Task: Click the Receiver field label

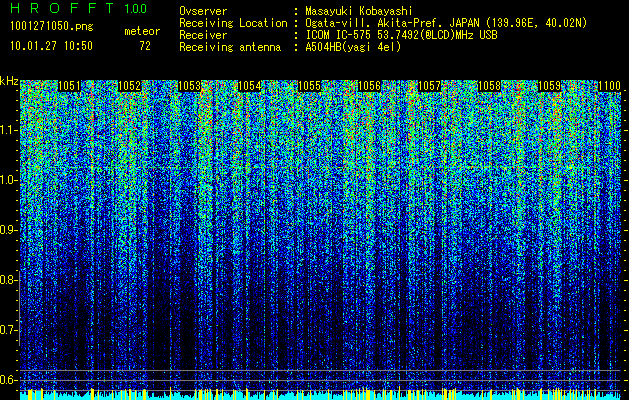Action: point(203,35)
